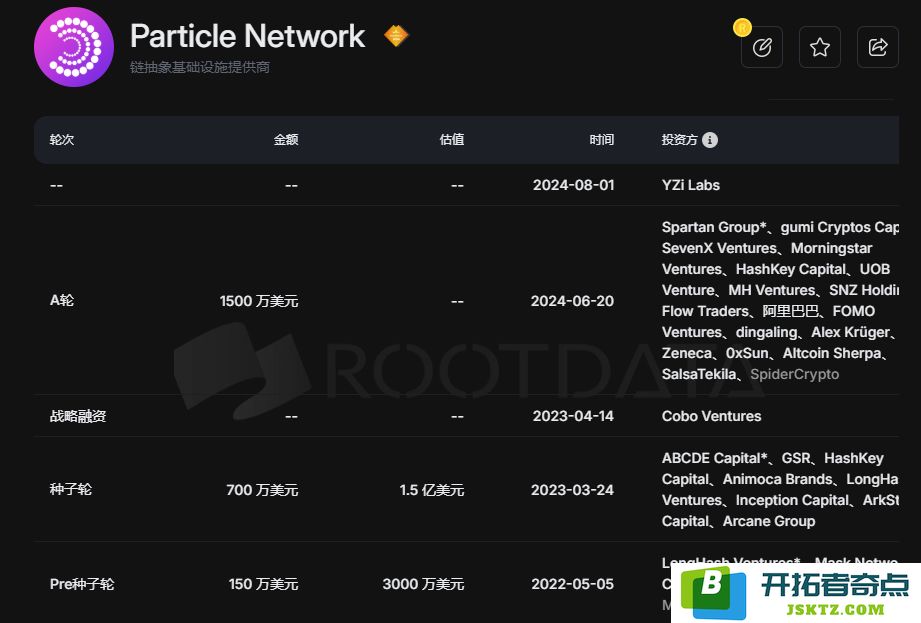Open the 0xSun investor link

[x=747, y=353]
